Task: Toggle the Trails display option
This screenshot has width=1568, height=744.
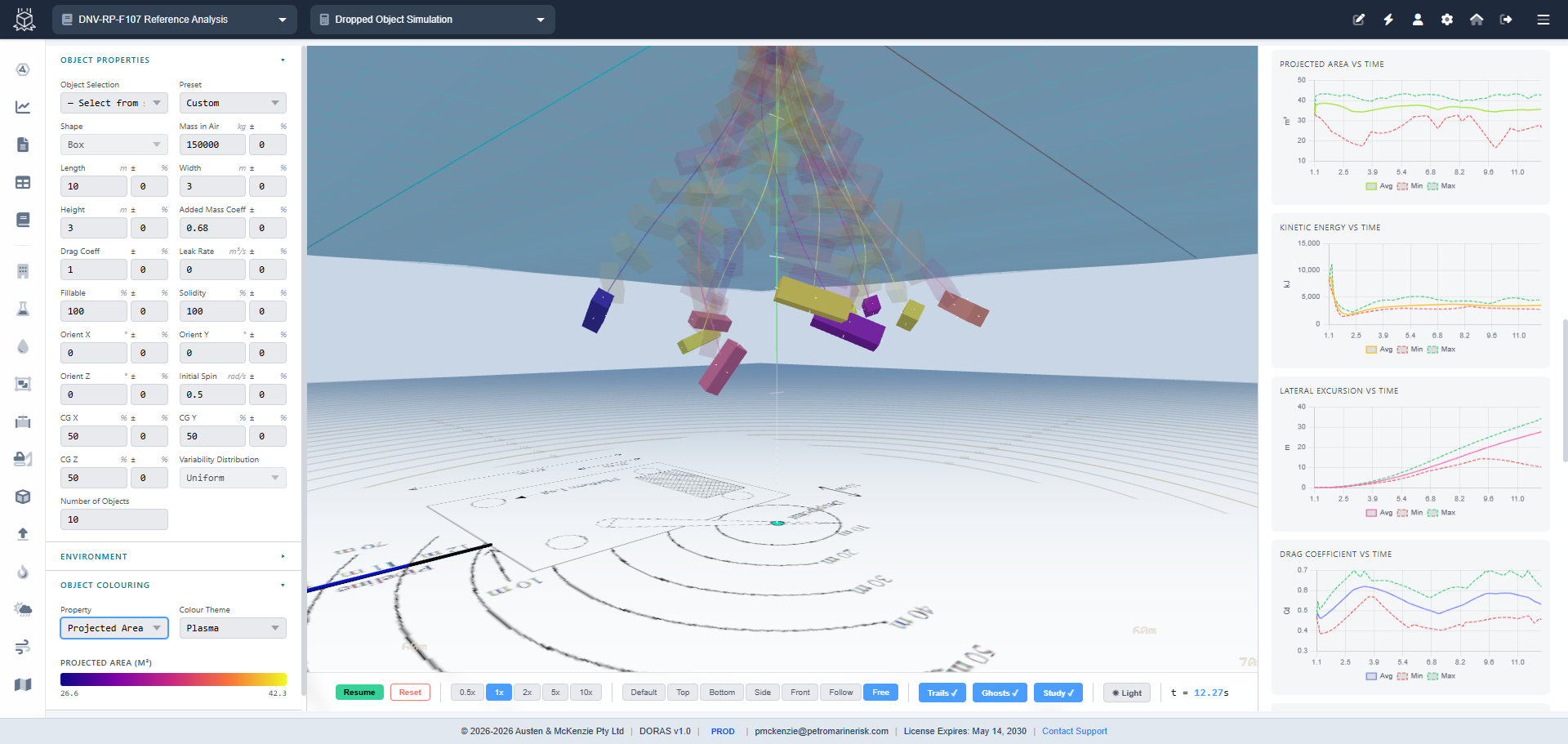Action: click(942, 693)
